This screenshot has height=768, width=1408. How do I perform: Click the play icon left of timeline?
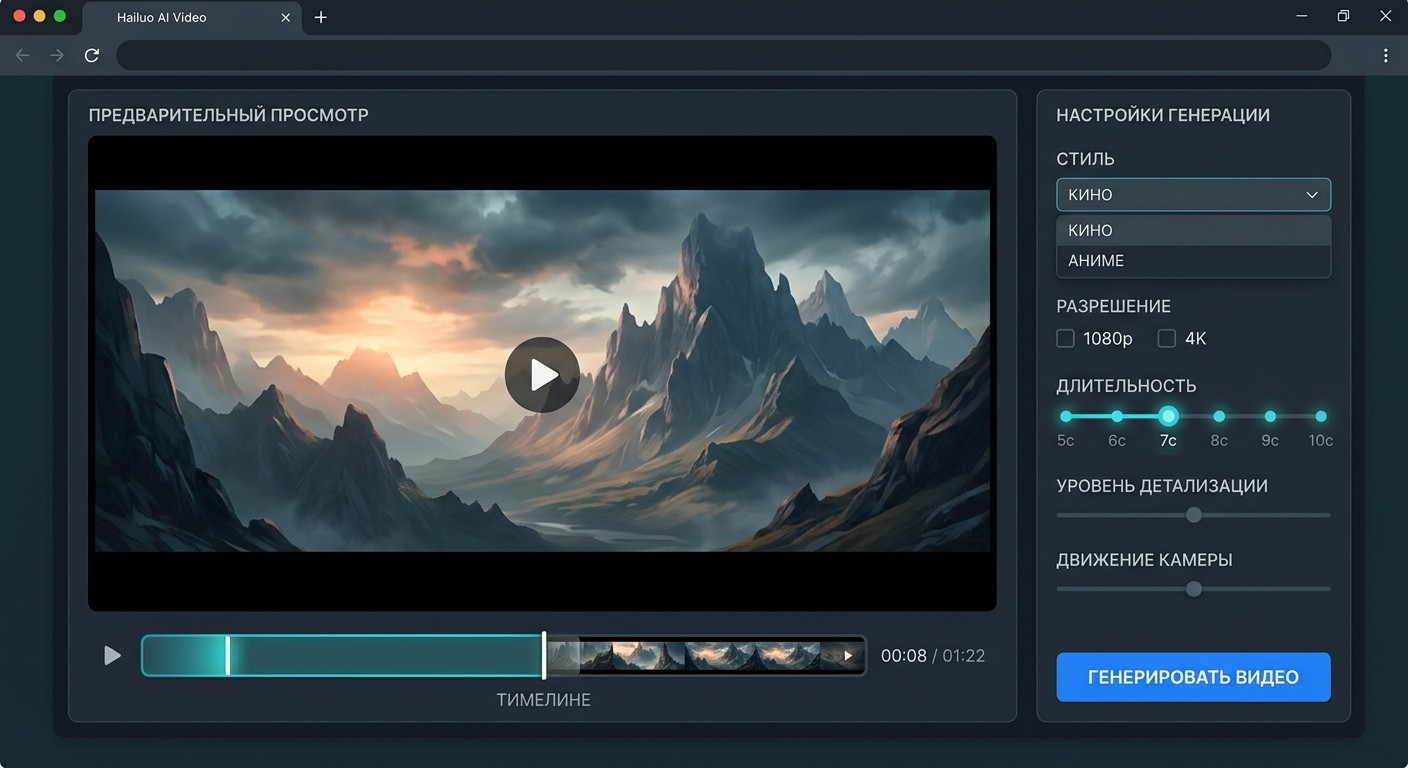[x=113, y=655]
